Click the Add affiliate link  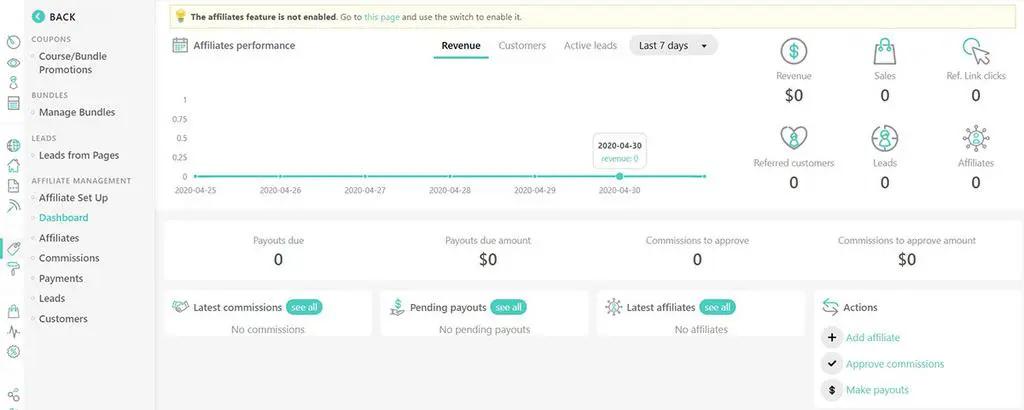872,338
